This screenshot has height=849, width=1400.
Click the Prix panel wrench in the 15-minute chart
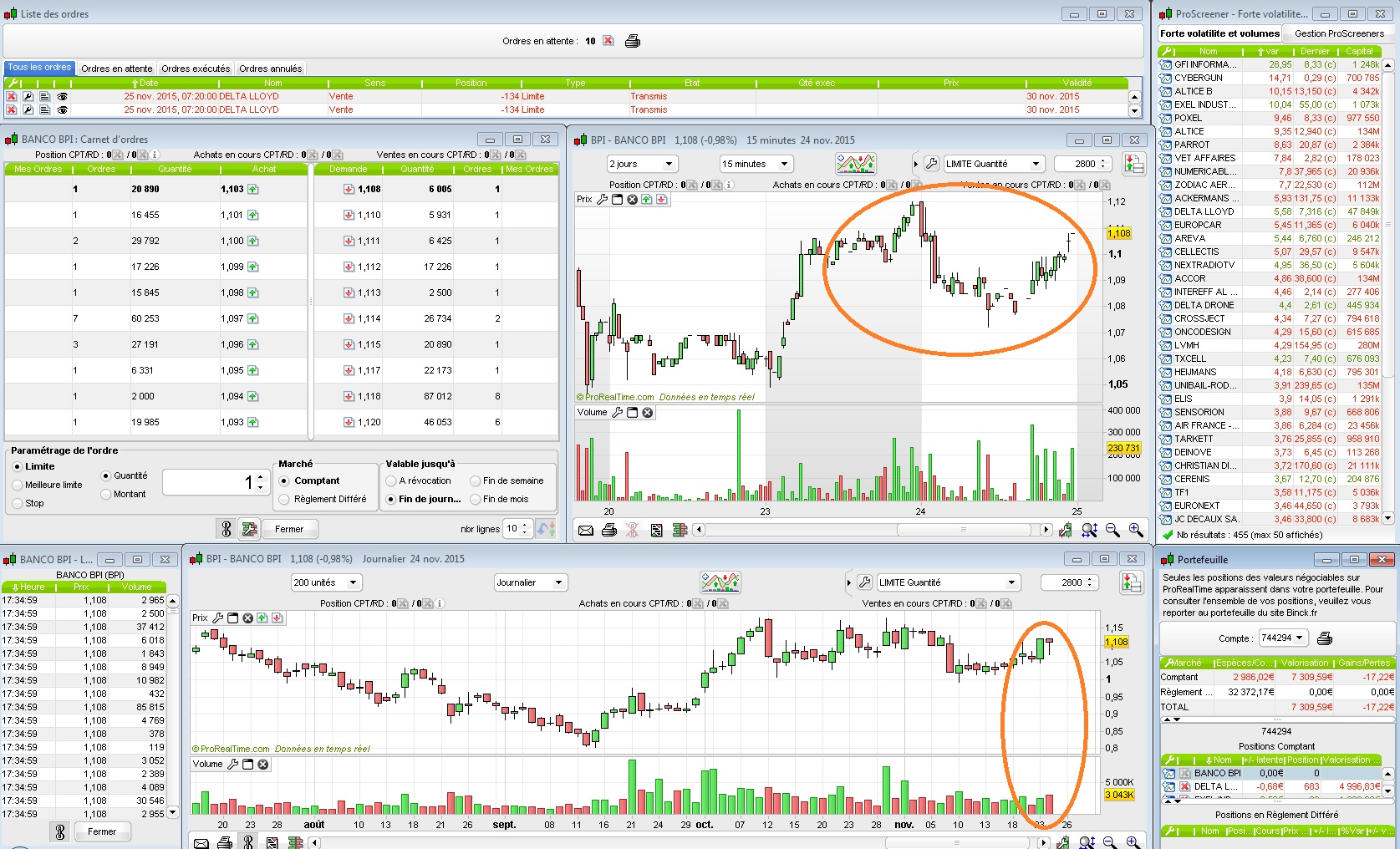(602, 200)
